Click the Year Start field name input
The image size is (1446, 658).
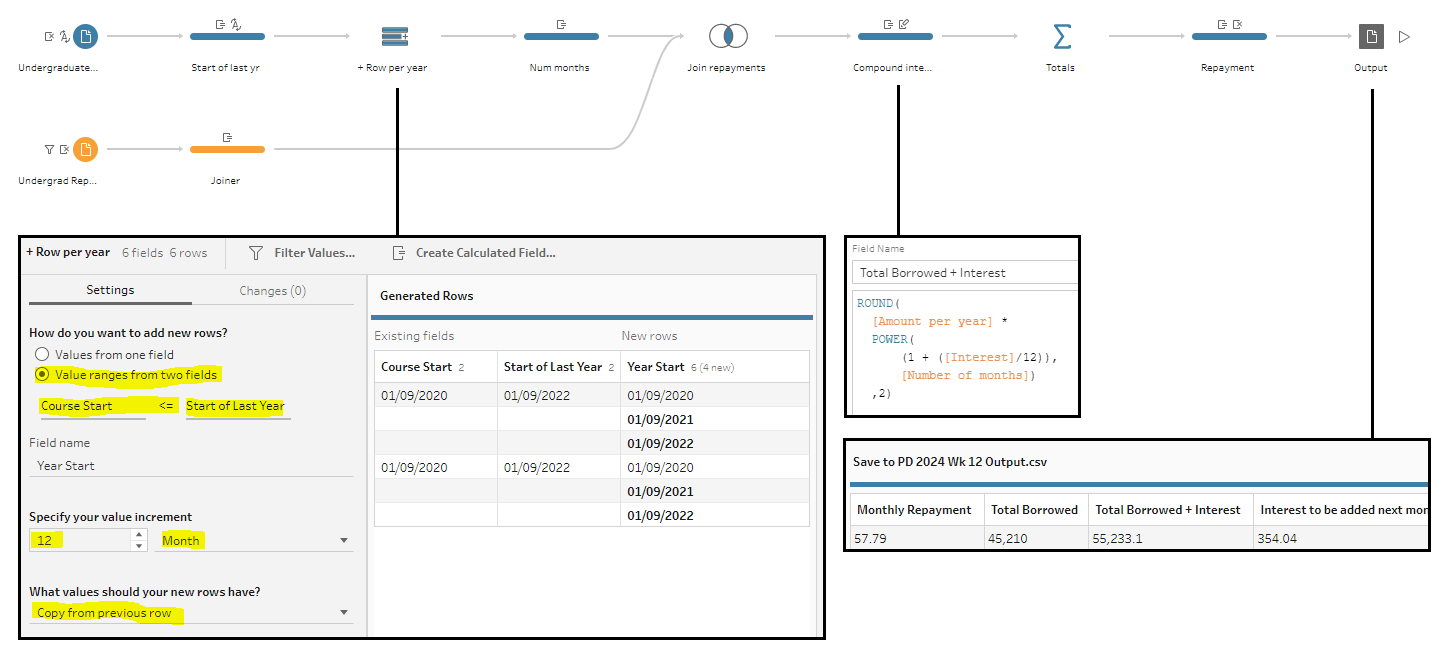pyautogui.click(x=190, y=465)
